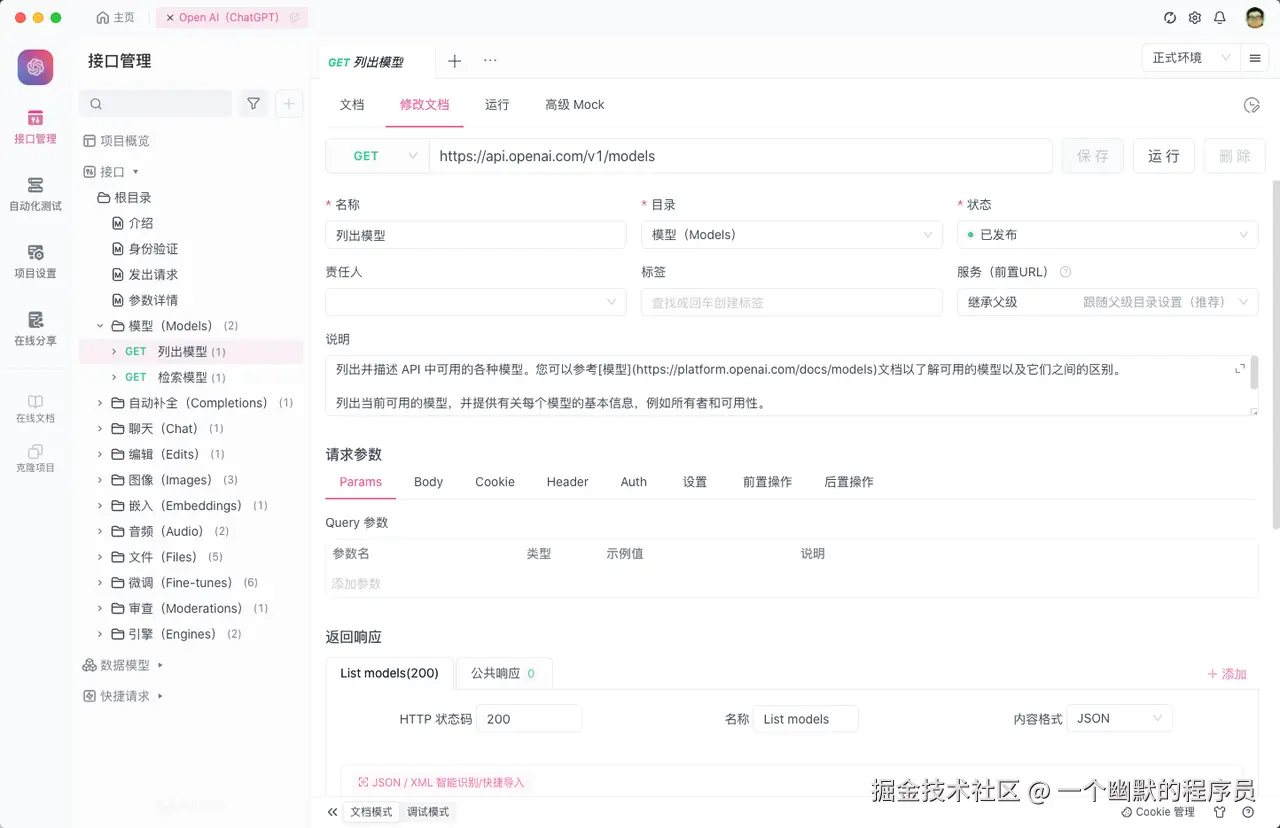This screenshot has width=1280, height=828.
Task: Go to 主页 home tab
Action: point(116,18)
